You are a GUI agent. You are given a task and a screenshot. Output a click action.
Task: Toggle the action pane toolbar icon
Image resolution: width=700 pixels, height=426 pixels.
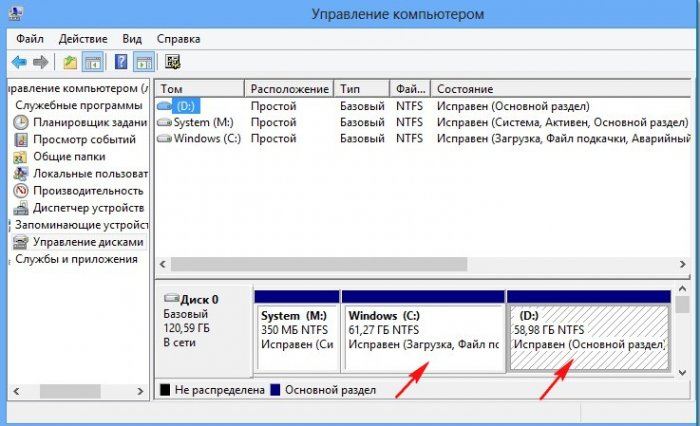click(x=143, y=62)
